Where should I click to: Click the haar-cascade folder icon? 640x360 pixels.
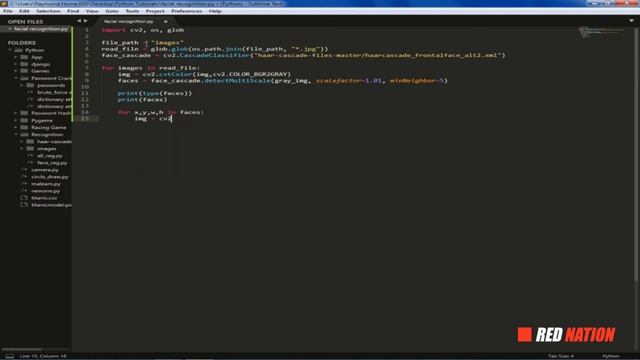coord(30,142)
